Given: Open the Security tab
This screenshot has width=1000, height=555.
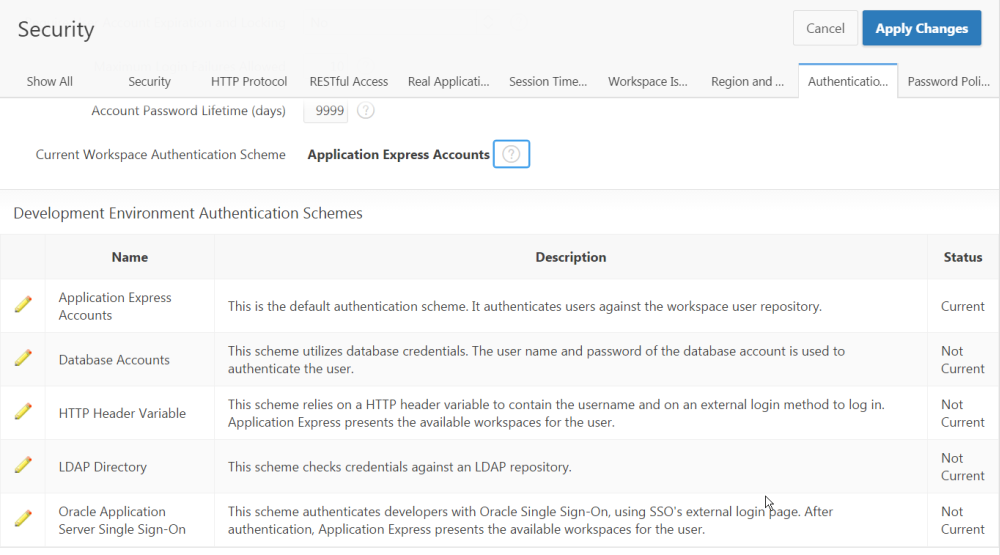Looking at the screenshot, I should point(149,82).
